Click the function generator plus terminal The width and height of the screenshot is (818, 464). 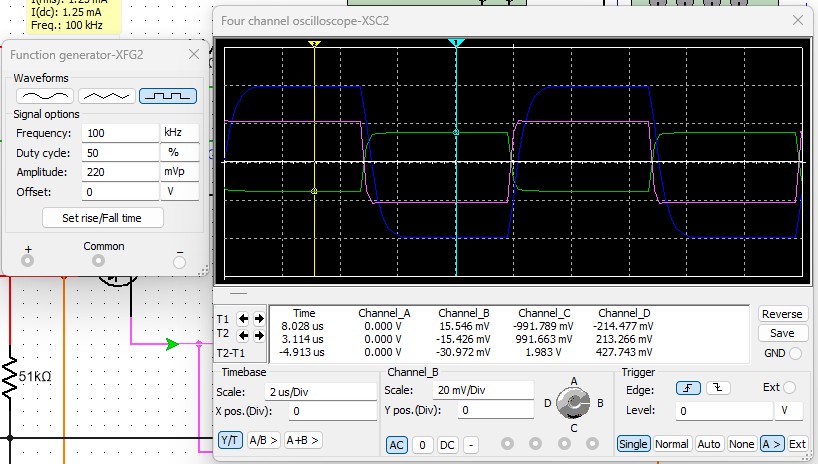(x=28, y=260)
